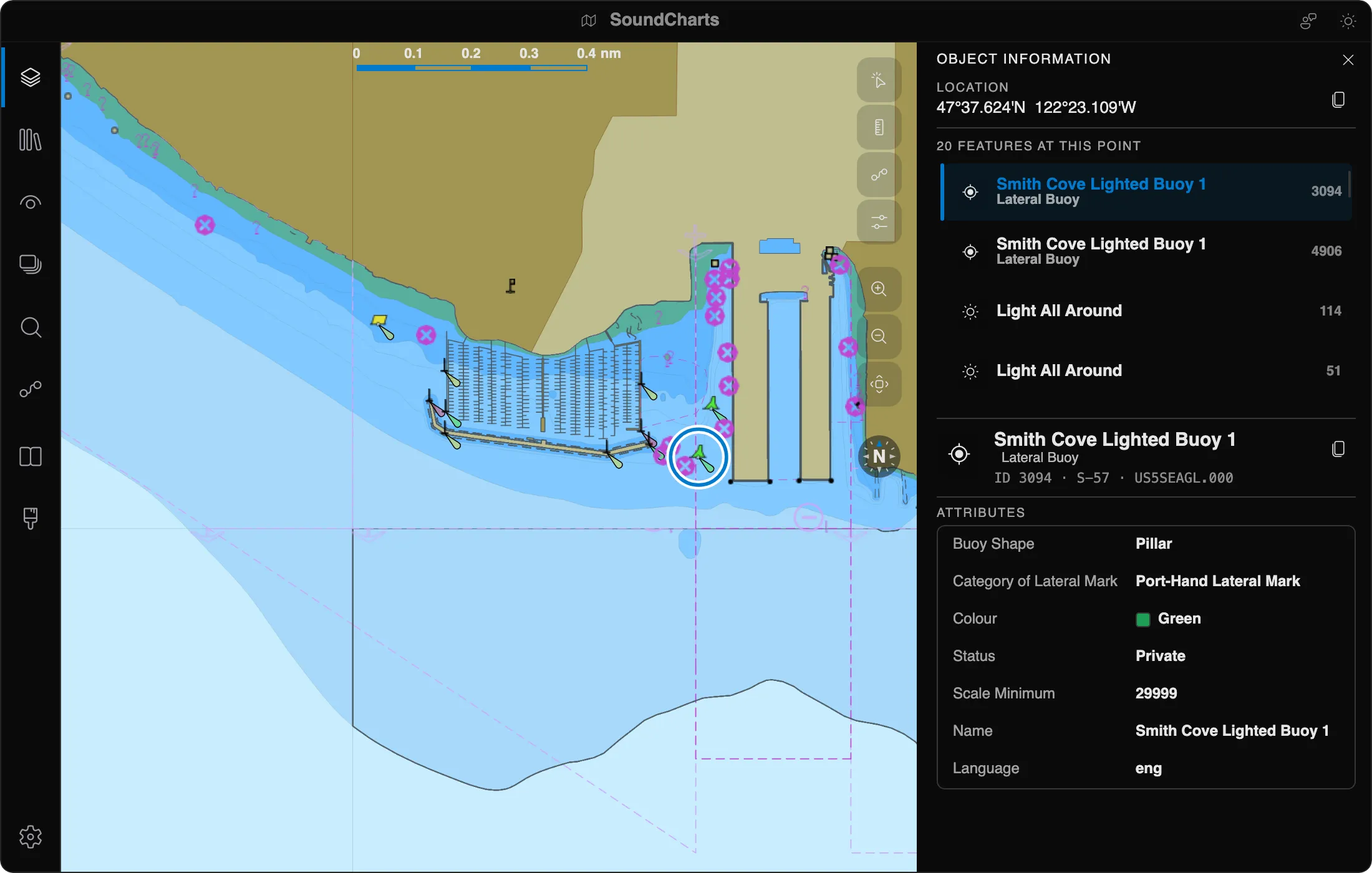This screenshot has width=1372, height=873.
Task: Click the recenter location map button
Action: tap(879, 383)
